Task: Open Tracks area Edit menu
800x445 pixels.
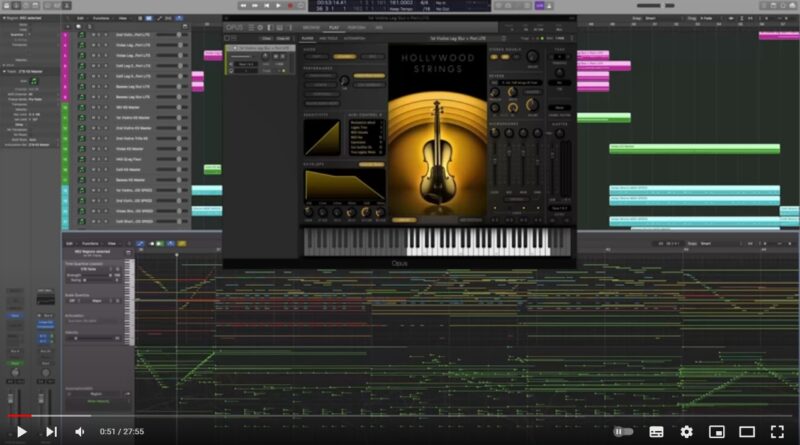Action: tap(80, 18)
